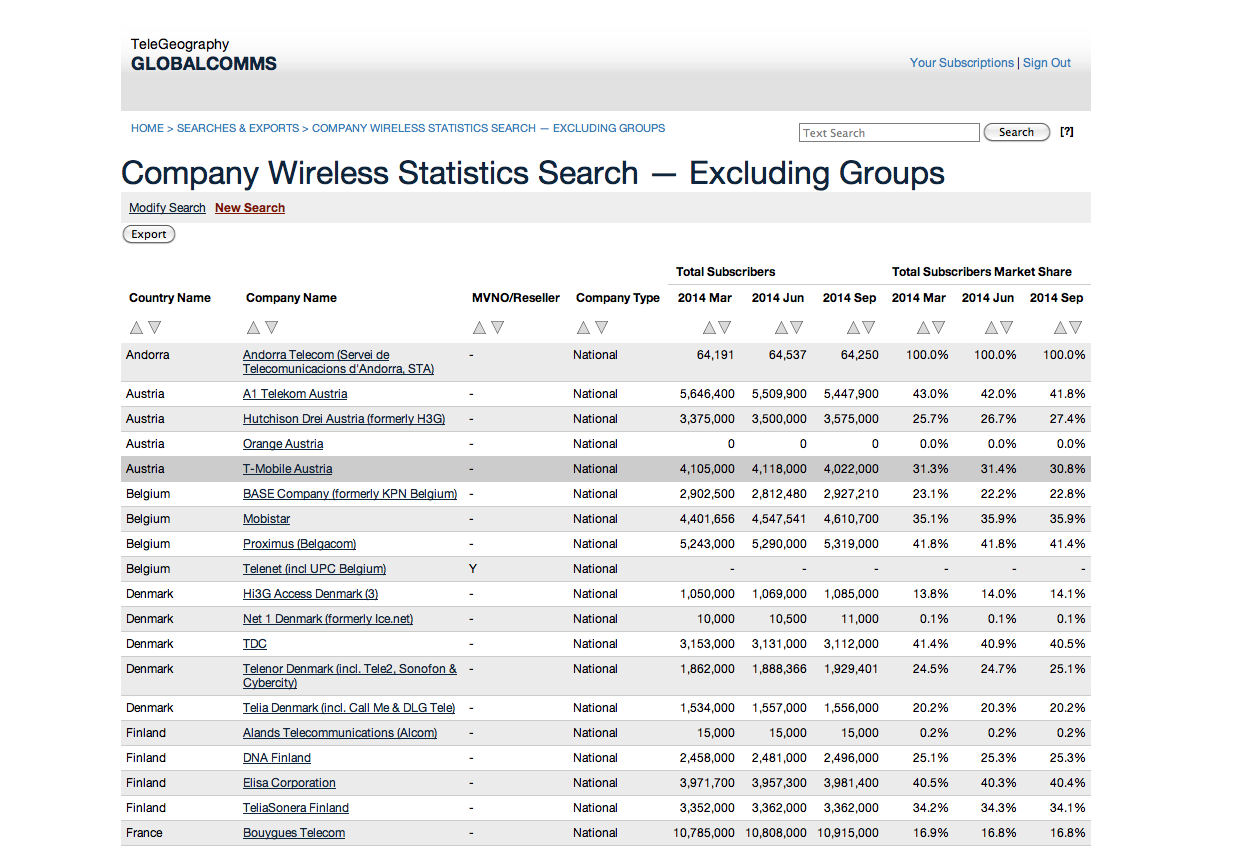The width and height of the screenshot is (1238, 848).
Task: Sort Total Subscribers 2014 Sep descending
Action: pyautogui.click(x=869, y=327)
